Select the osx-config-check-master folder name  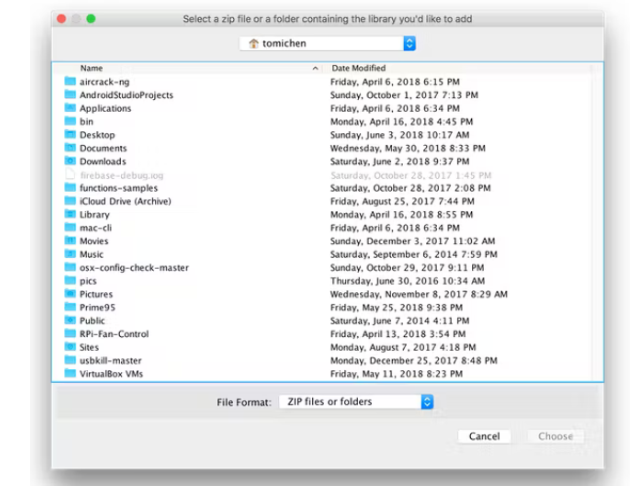(x=134, y=268)
